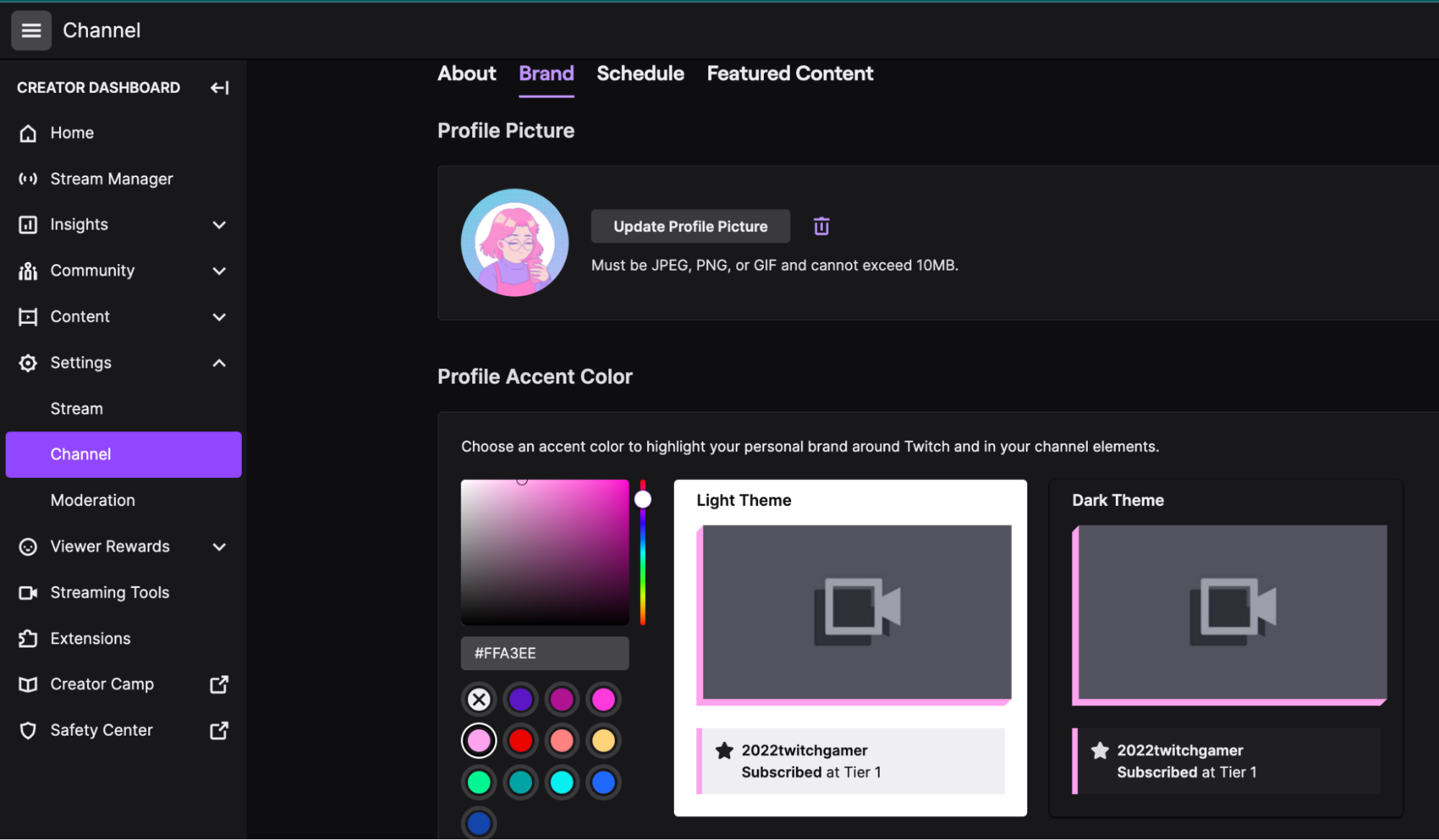Clear the accent color with the X swatch
Viewport: 1439px width, 840px height.
478,698
